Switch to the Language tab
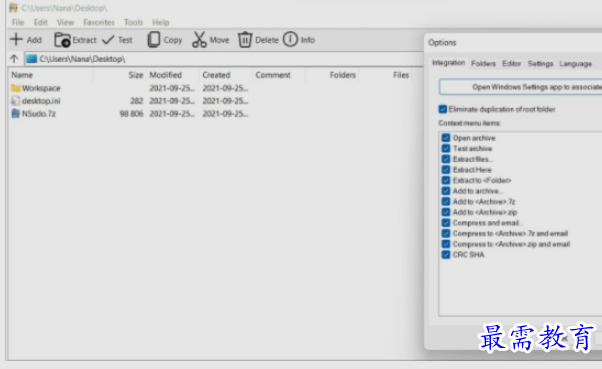This screenshot has width=602, height=369. pos(575,63)
